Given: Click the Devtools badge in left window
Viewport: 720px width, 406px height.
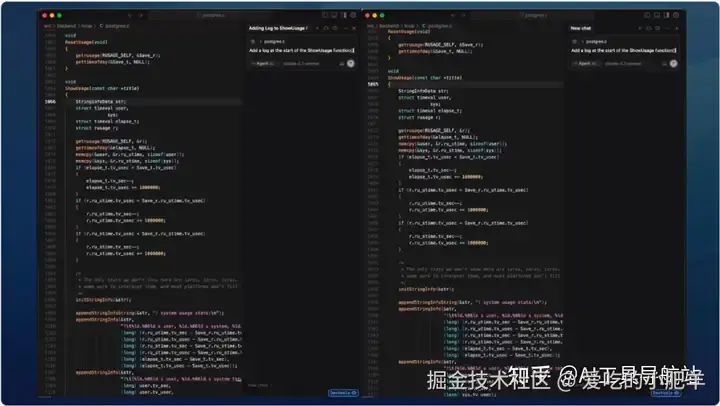Looking at the screenshot, I should coord(343,393).
